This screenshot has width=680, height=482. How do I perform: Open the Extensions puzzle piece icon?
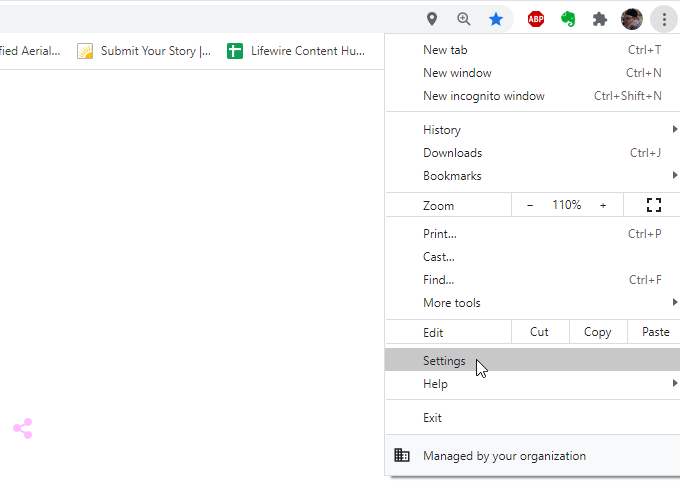600,19
